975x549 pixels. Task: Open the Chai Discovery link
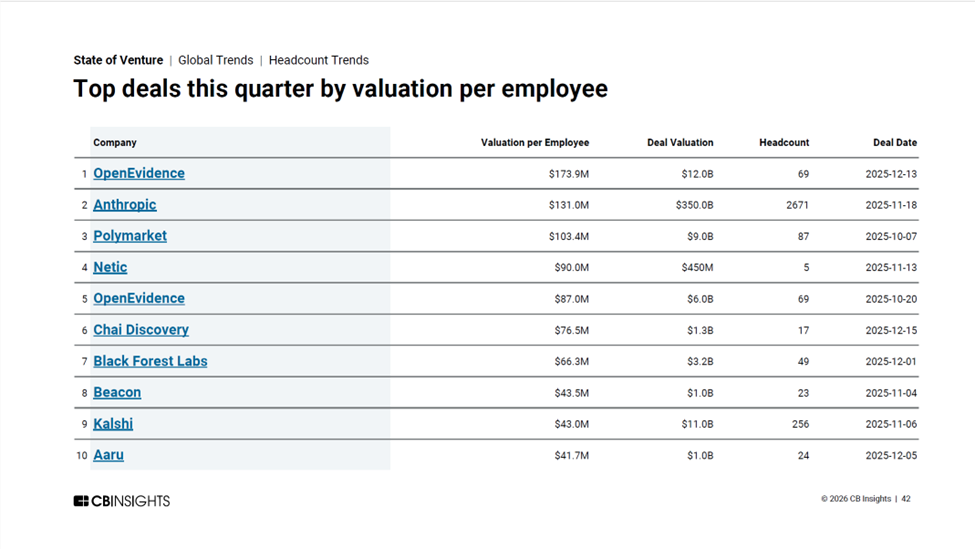141,330
